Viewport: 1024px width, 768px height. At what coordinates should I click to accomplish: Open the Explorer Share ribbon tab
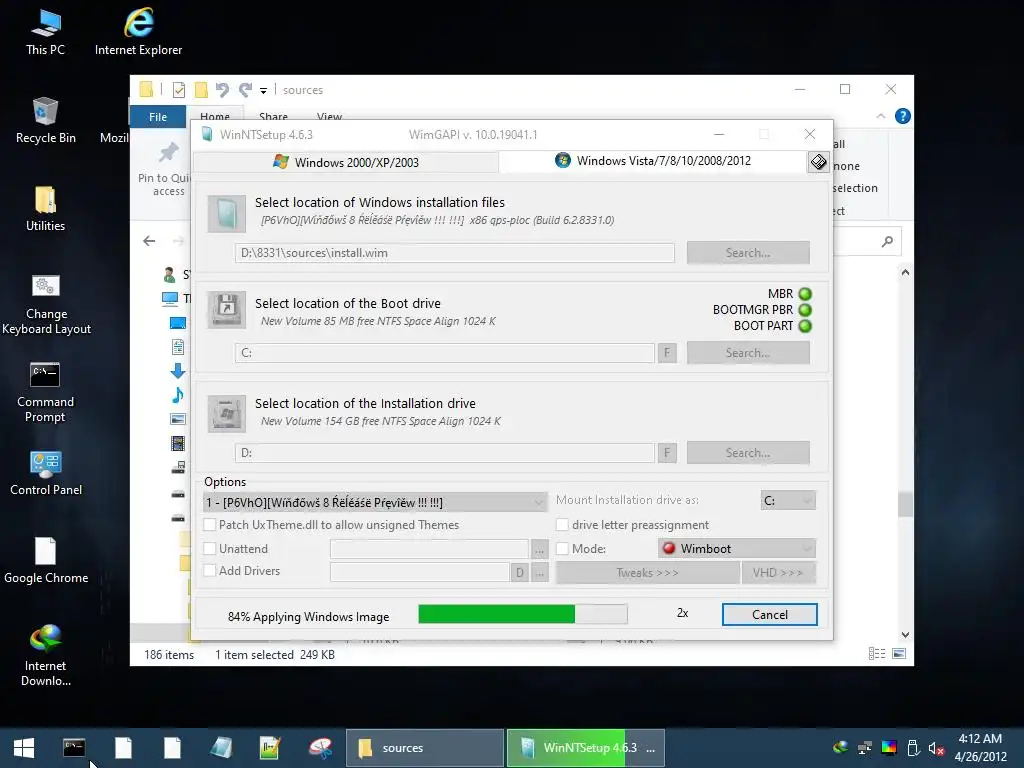(x=274, y=117)
